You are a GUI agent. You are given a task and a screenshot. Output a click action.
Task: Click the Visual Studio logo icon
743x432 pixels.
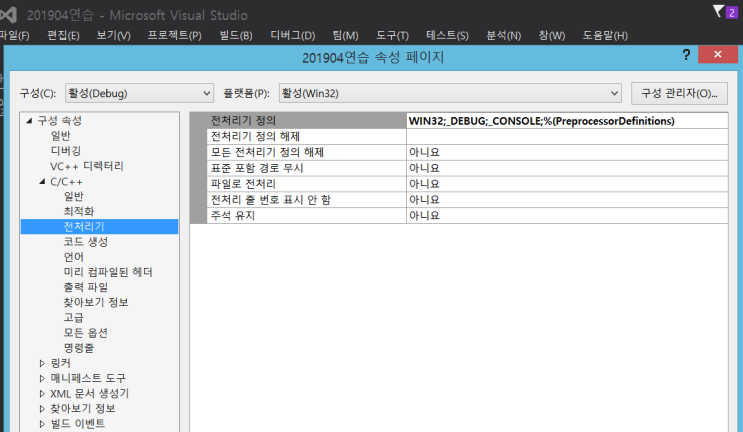point(8,15)
